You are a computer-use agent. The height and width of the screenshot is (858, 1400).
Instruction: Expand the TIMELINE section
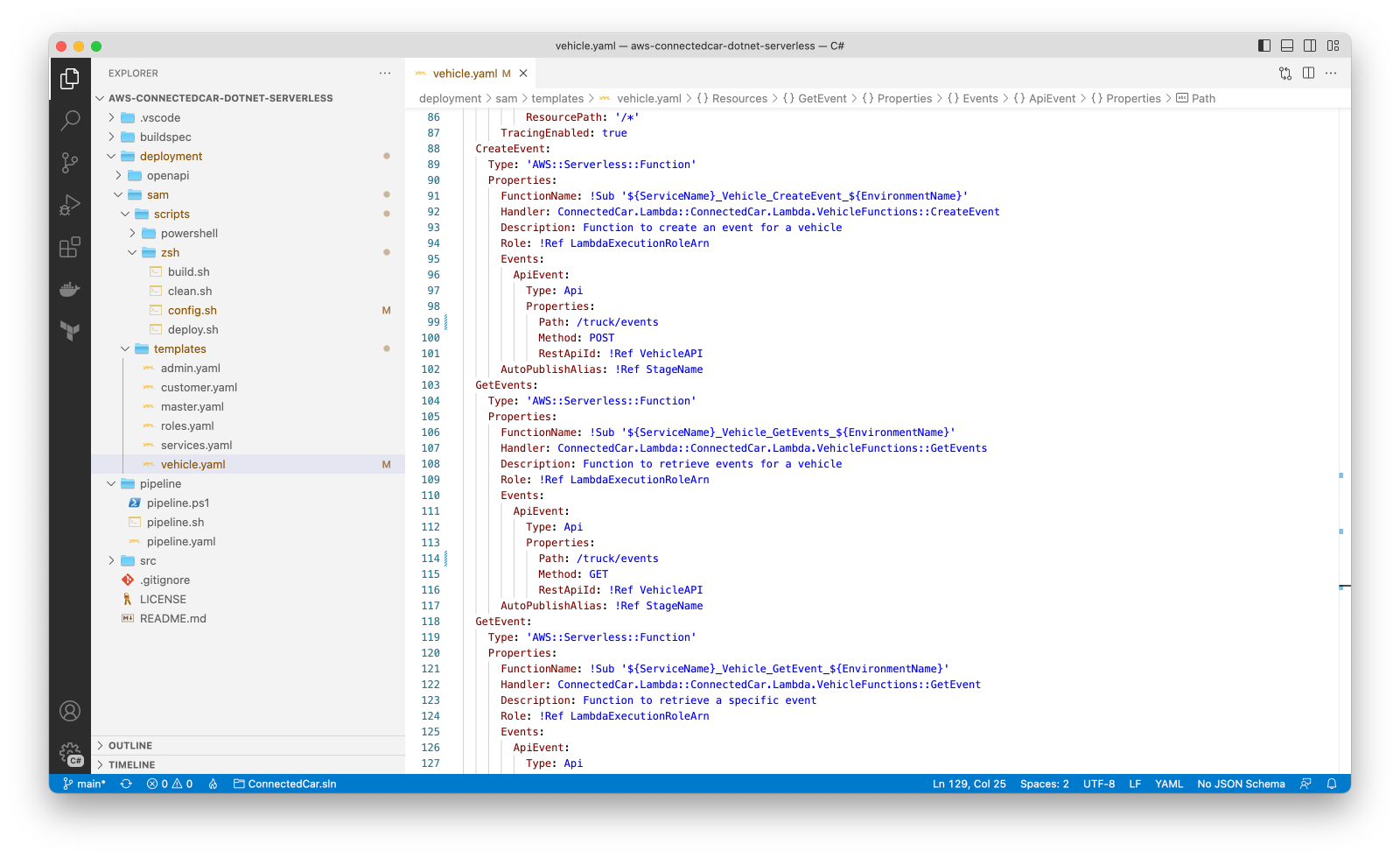click(x=248, y=764)
